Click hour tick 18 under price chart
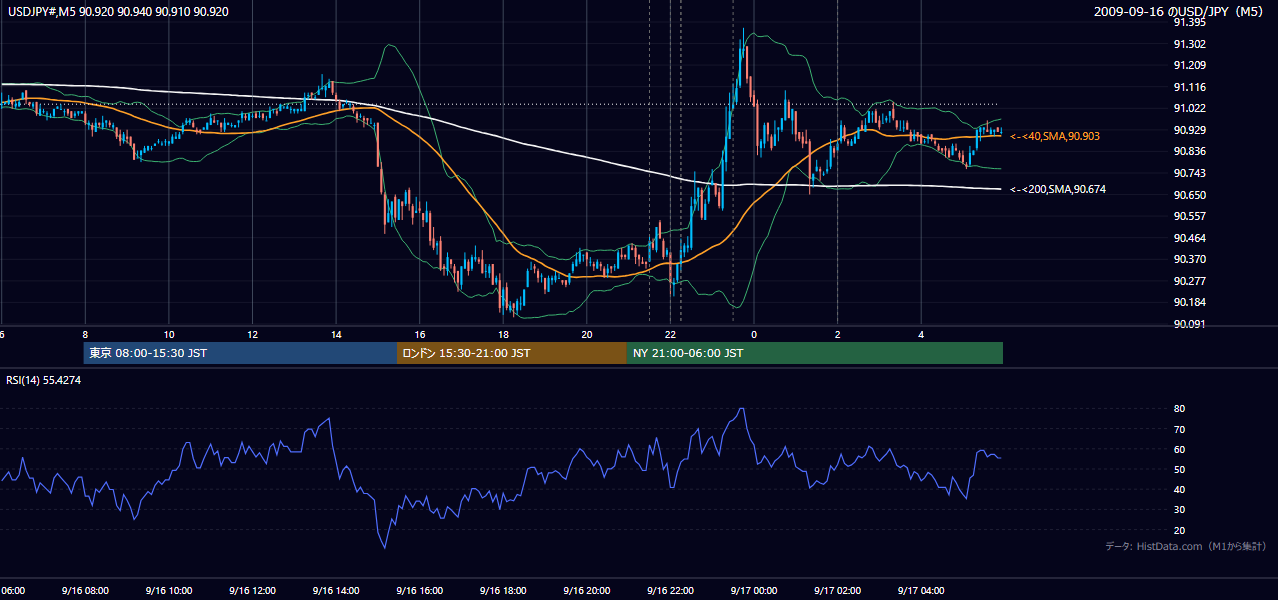Viewport: 1278px width, 600px height. pyautogui.click(x=503, y=335)
